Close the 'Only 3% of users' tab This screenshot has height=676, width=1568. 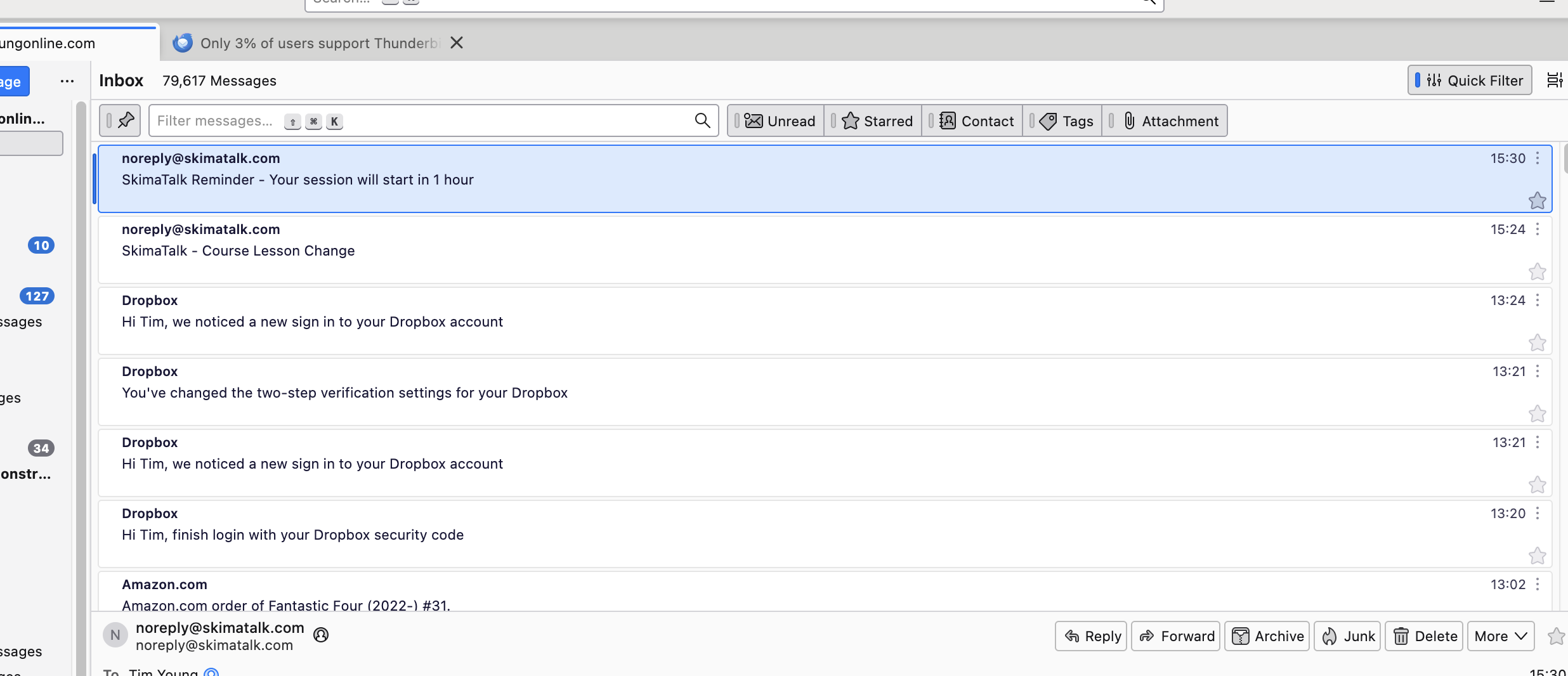pos(456,42)
